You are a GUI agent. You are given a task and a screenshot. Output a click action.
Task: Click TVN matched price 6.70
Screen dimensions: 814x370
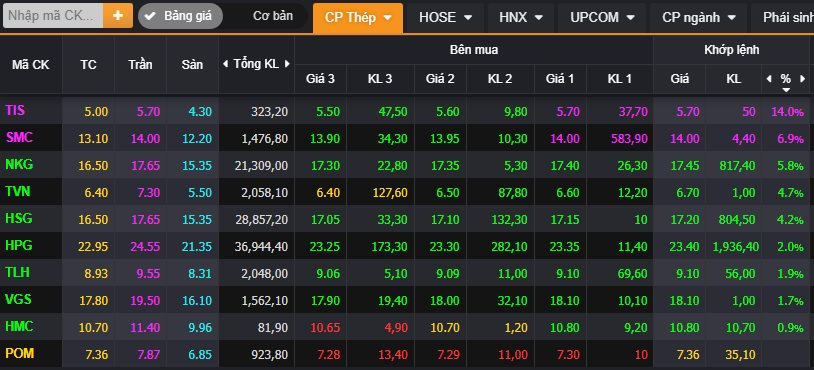687,193
